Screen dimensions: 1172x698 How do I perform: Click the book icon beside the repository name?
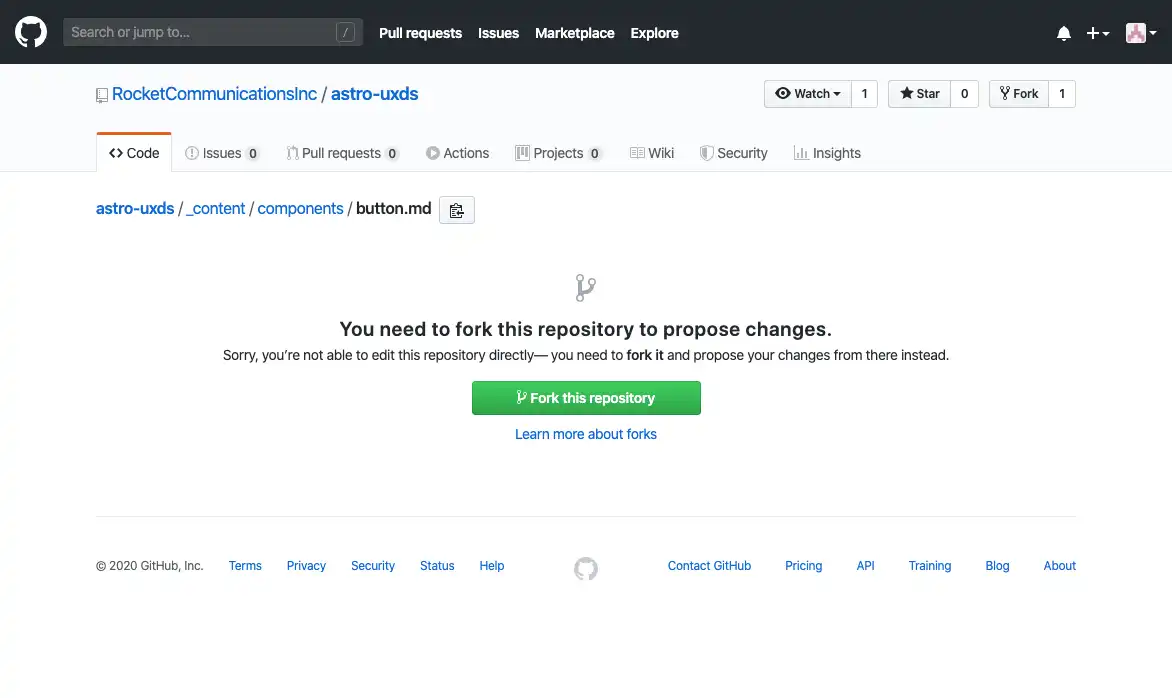101,93
